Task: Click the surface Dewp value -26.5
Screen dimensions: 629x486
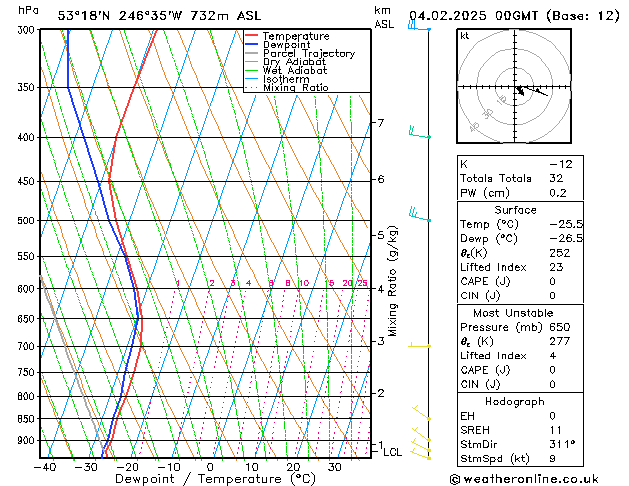Action: [566, 239]
